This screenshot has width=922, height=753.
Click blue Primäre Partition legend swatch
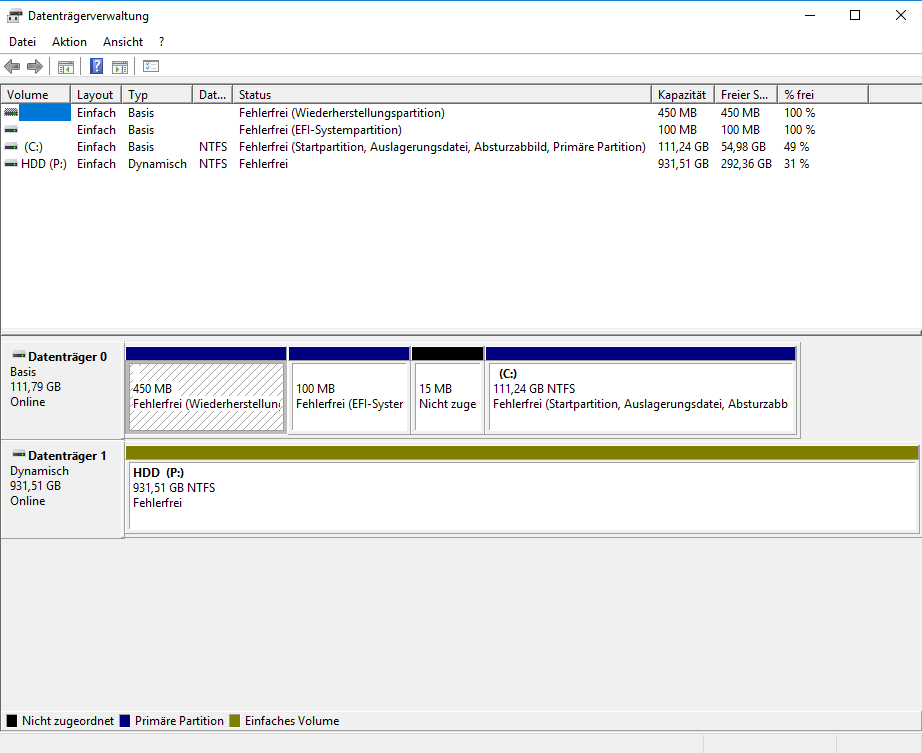point(125,721)
